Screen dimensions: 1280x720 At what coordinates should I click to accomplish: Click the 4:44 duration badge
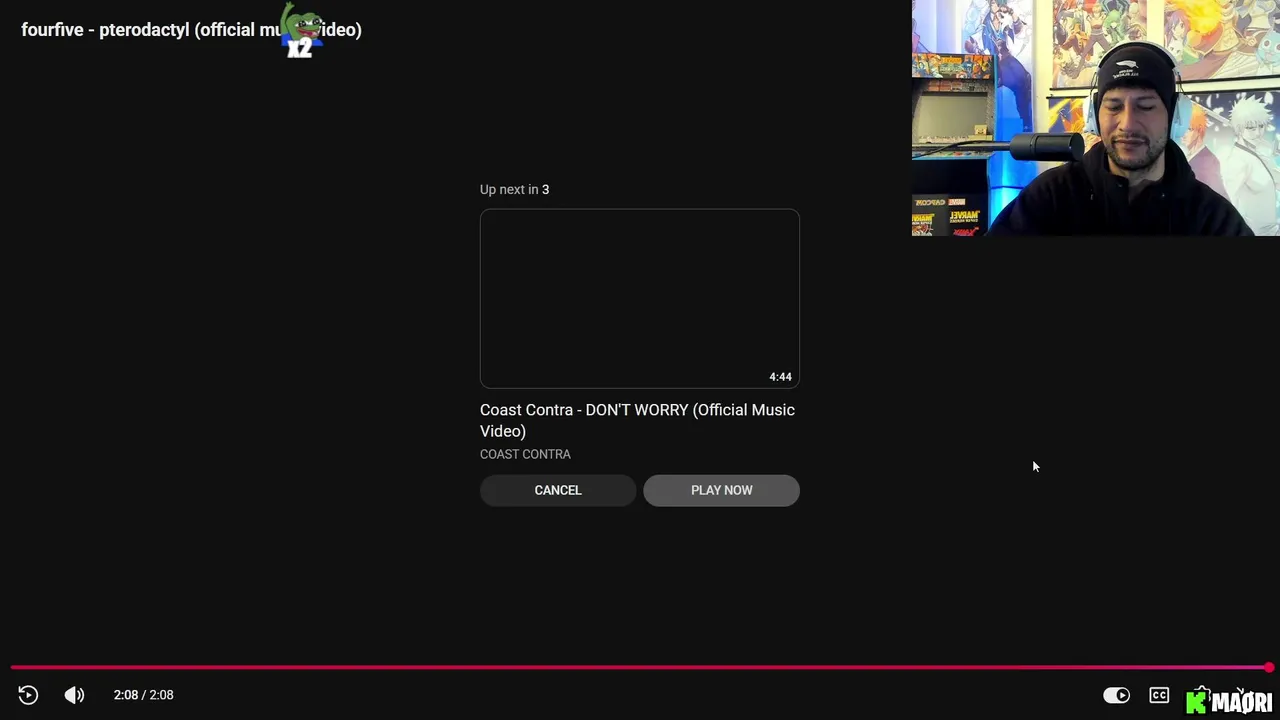(x=780, y=377)
